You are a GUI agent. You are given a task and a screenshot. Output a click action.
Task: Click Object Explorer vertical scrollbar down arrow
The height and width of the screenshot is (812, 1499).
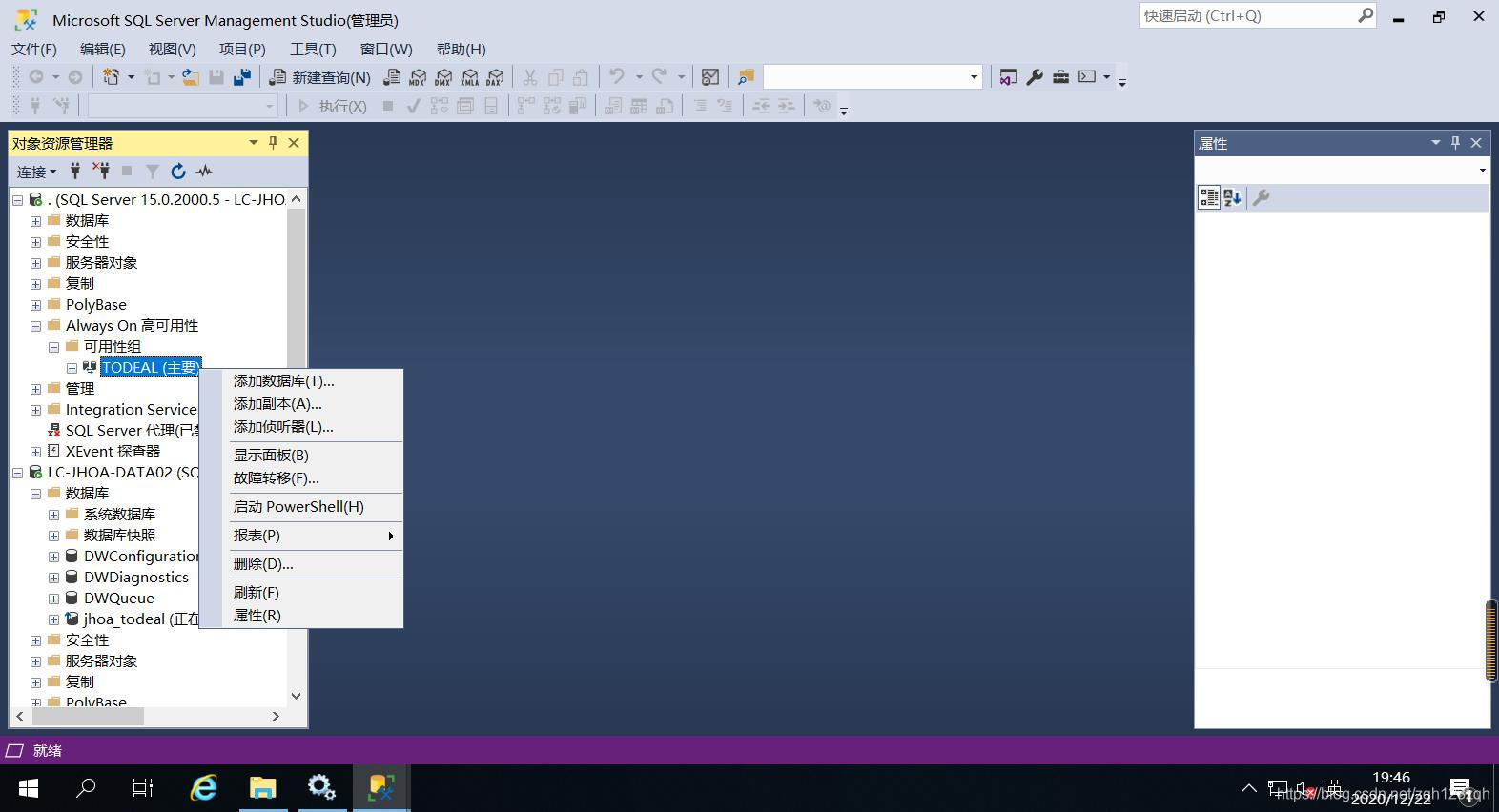[x=296, y=696]
